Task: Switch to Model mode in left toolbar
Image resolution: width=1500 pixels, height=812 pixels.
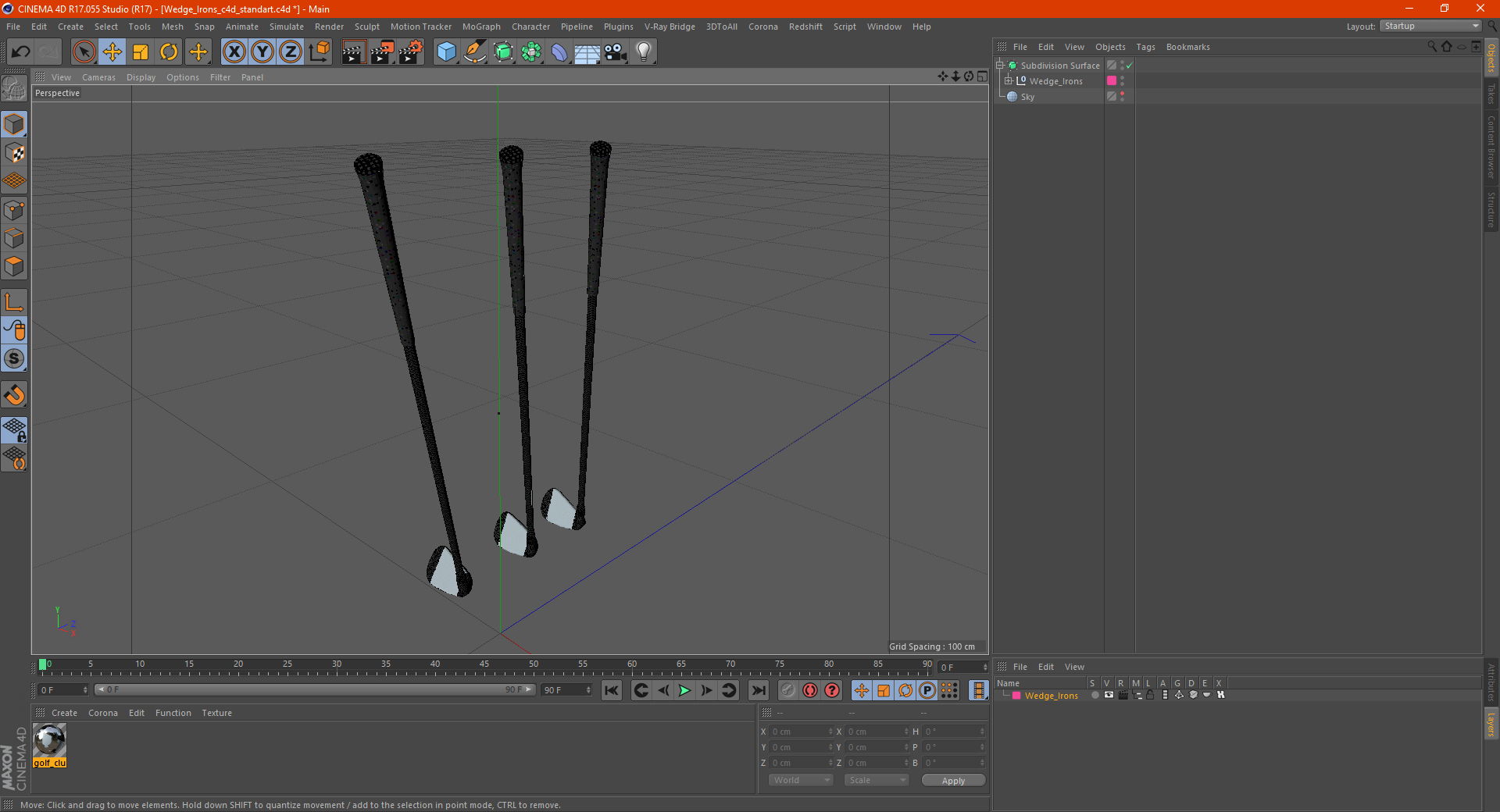Action: (14, 124)
